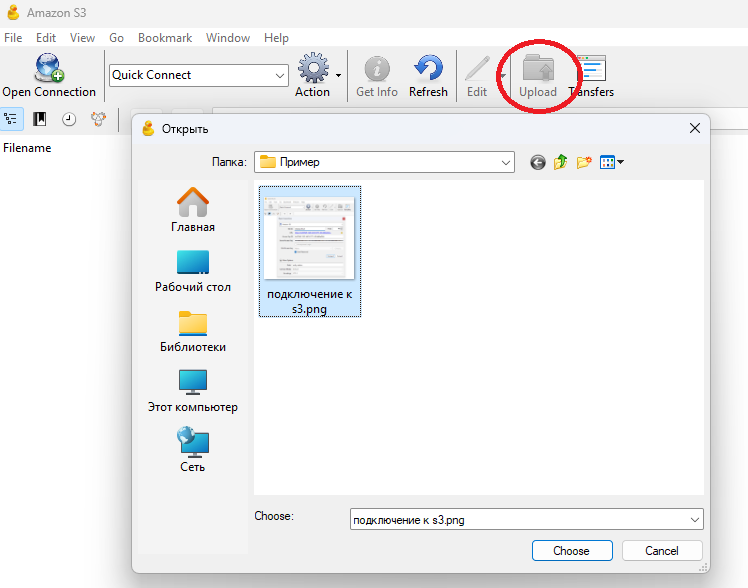Click the Open Connection toolbar icon
The image size is (748, 588).
pyautogui.click(x=48, y=69)
